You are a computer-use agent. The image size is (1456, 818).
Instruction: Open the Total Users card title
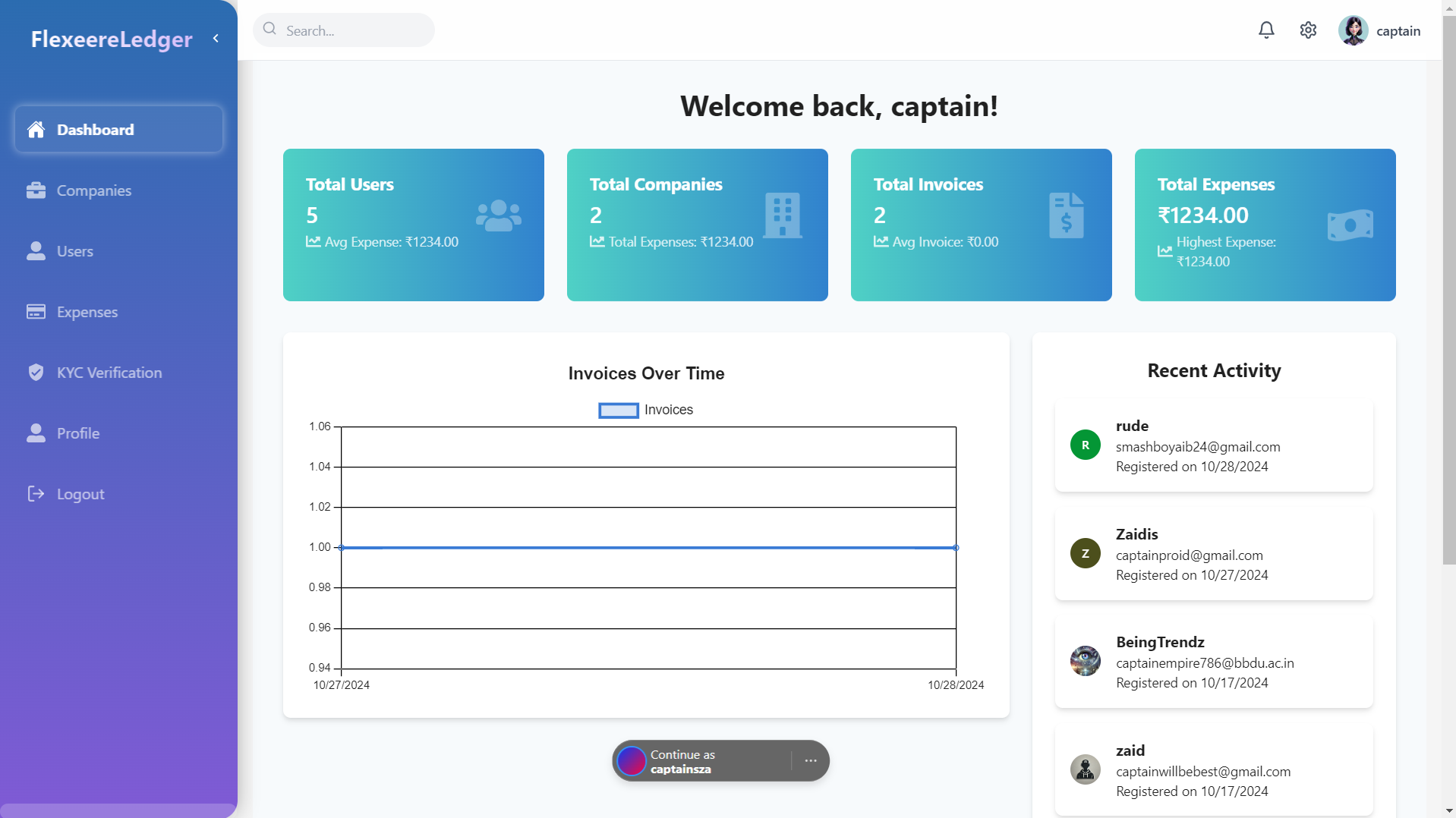[350, 184]
